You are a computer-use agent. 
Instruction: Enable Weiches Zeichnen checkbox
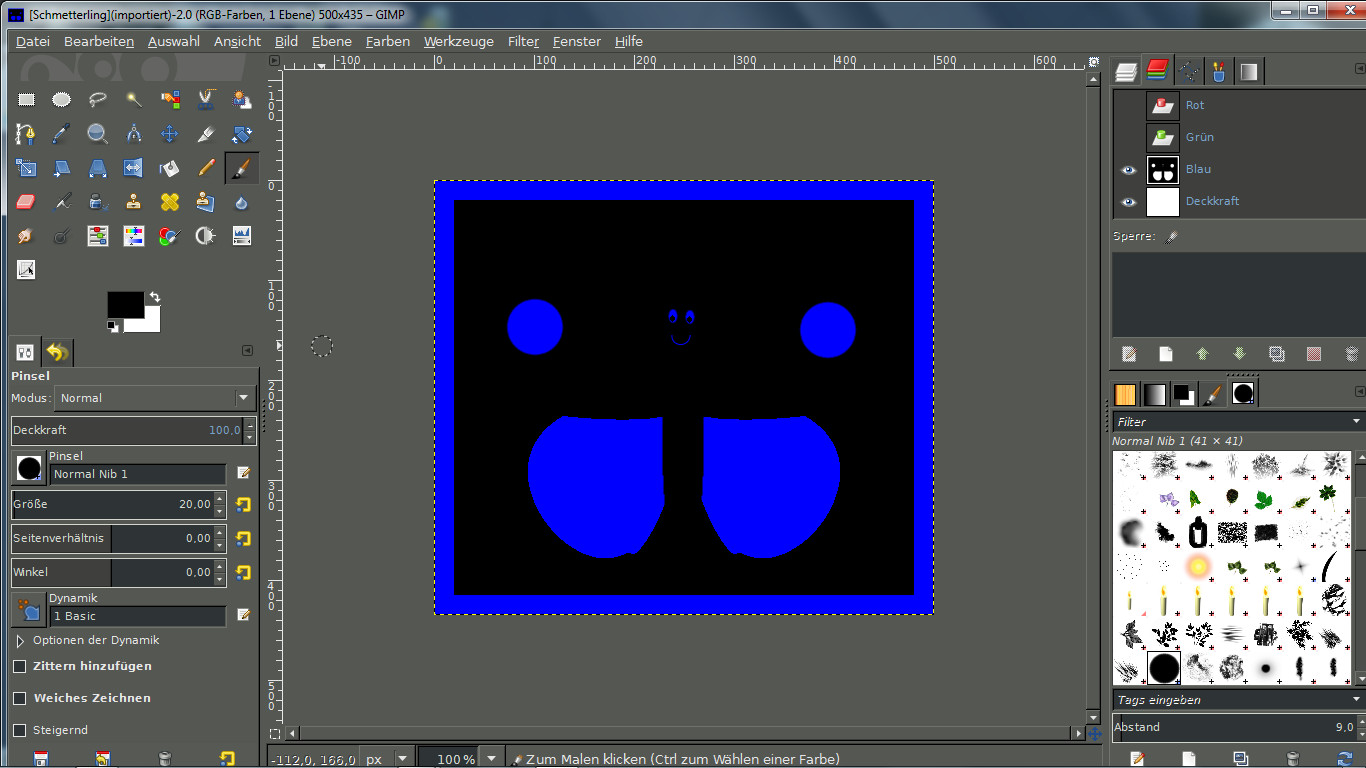coord(19,698)
